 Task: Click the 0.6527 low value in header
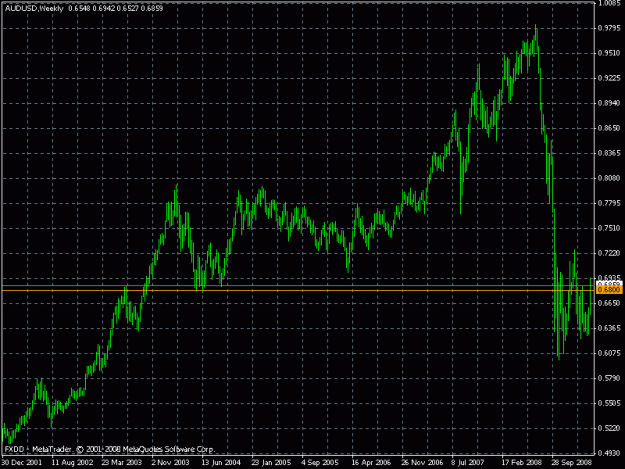point(128,8)
